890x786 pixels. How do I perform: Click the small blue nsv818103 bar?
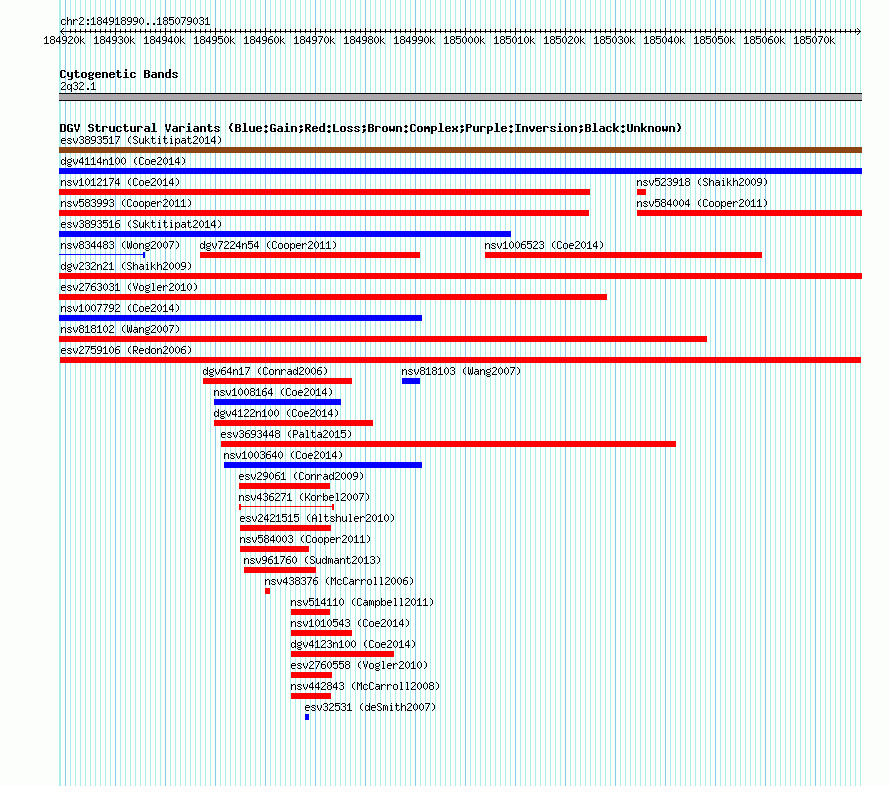tap(411, 381)
